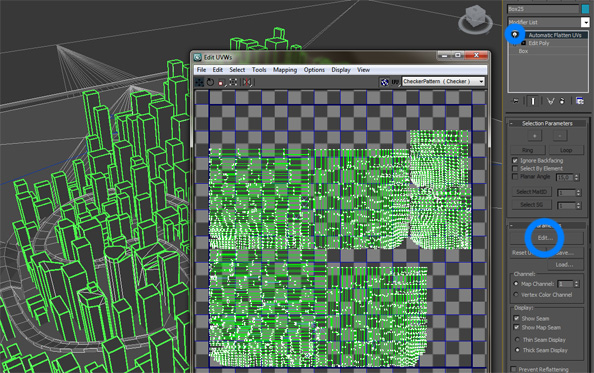Image resolution: width=594 pixels, height=373 pixels.
Task: Click the ViewCube in the viewport
Action: tap(475, 19)
